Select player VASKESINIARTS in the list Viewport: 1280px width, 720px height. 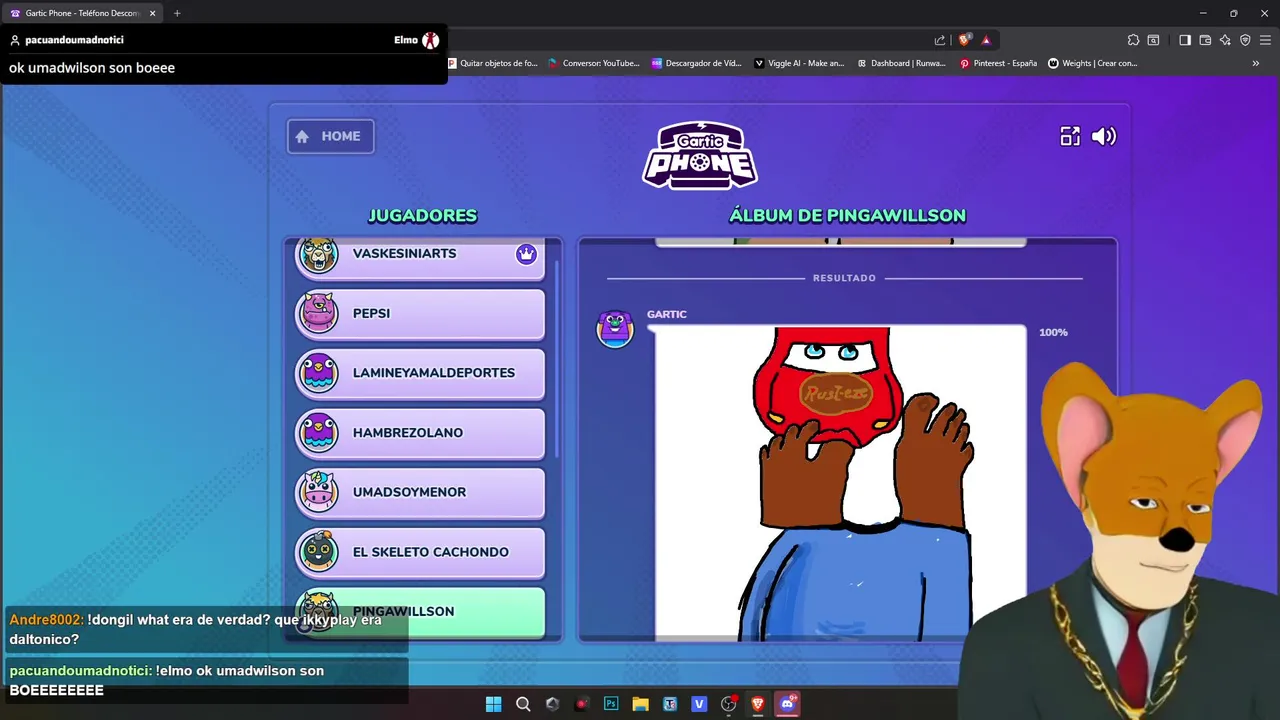(x=420, y=256)
